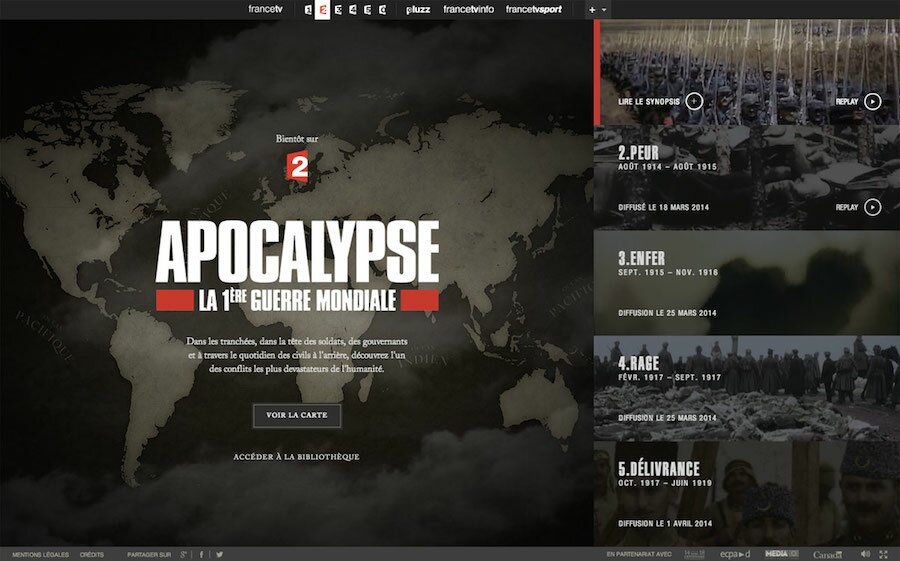Open the France 4 channel icon

352,10
